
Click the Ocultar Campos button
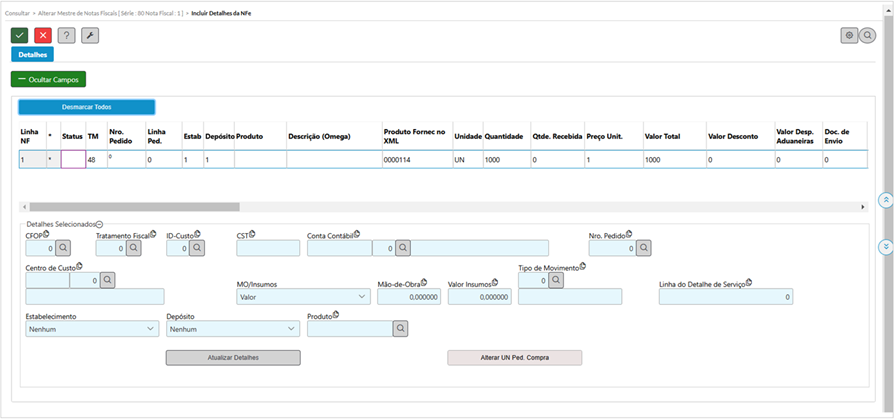click(x=49, y=78)
